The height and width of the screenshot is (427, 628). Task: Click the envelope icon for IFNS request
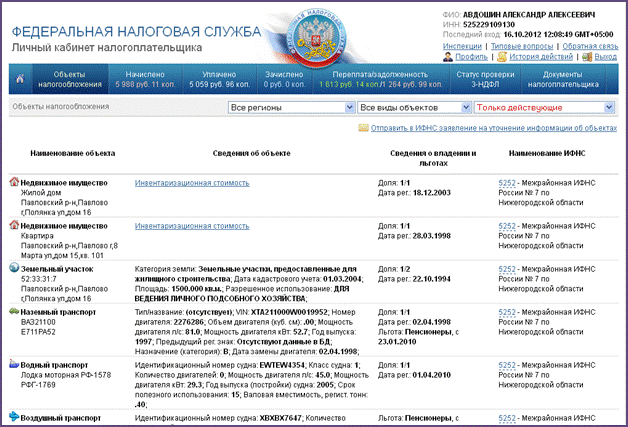363,128
